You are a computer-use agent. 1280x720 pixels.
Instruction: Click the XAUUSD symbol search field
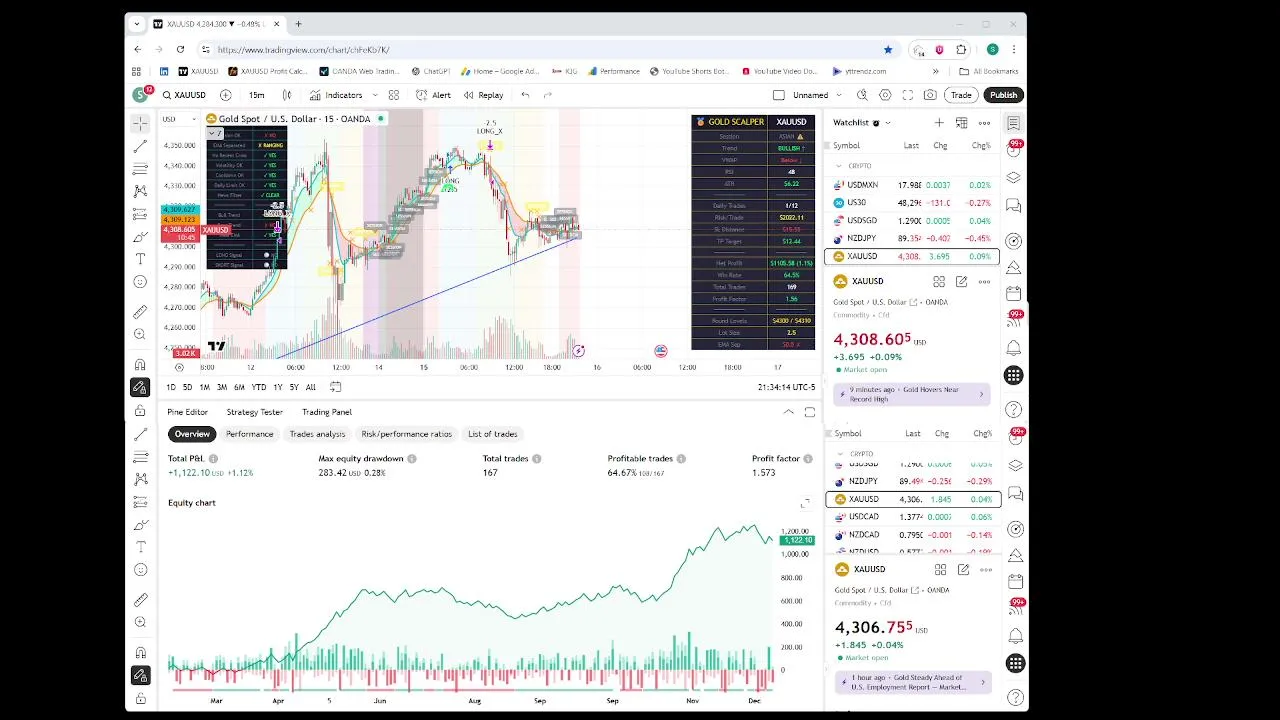183,95
